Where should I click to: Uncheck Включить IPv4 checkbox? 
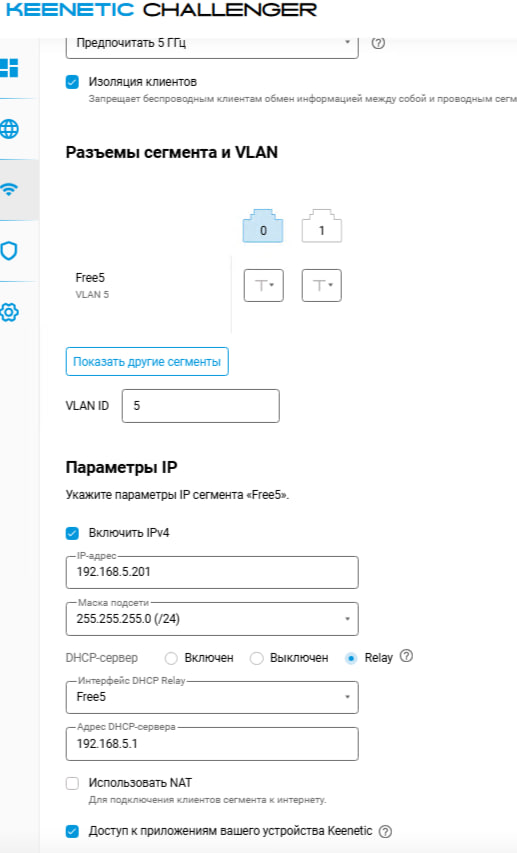pos(72,533)
